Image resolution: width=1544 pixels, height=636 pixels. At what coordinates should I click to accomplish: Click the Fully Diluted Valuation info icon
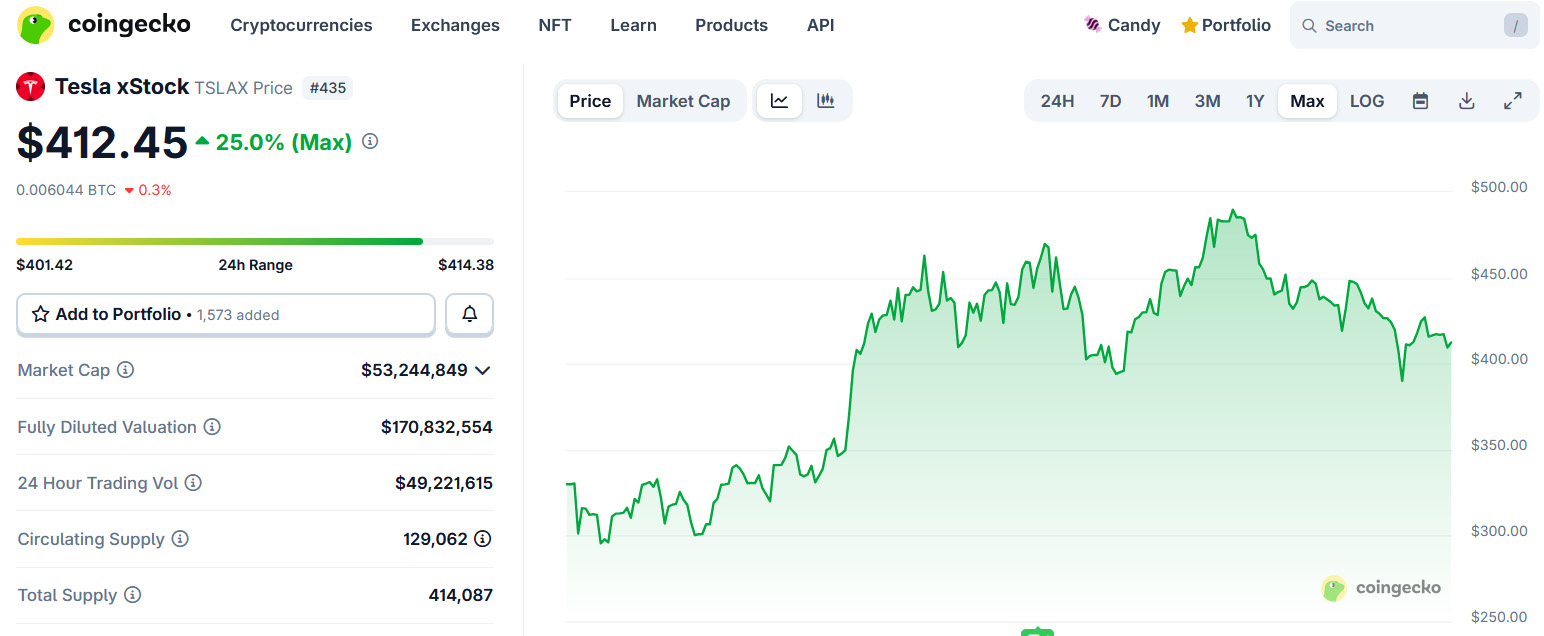(212, 427)
